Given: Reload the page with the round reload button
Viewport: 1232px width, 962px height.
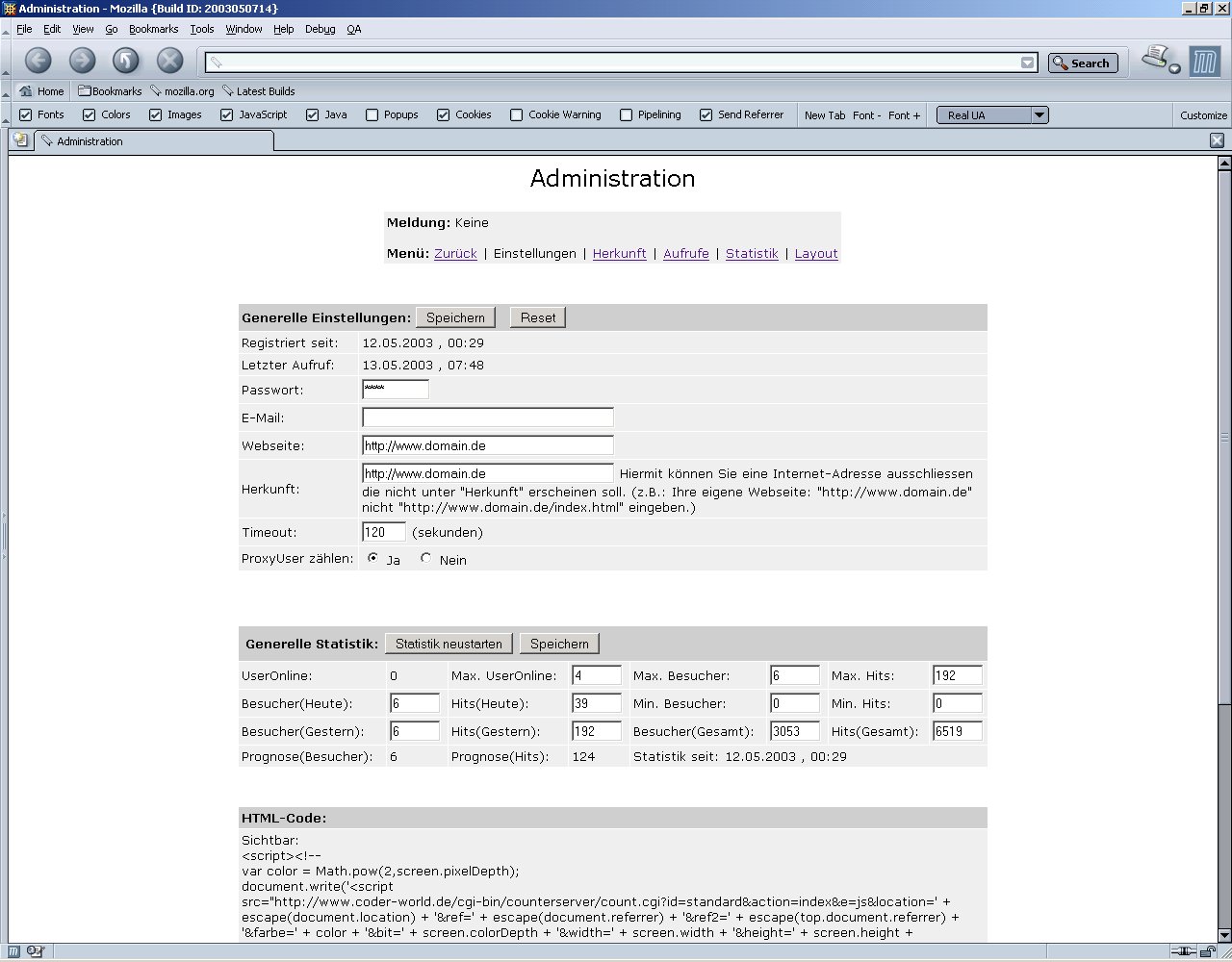Looking at the screenshot, I should 126,62.
